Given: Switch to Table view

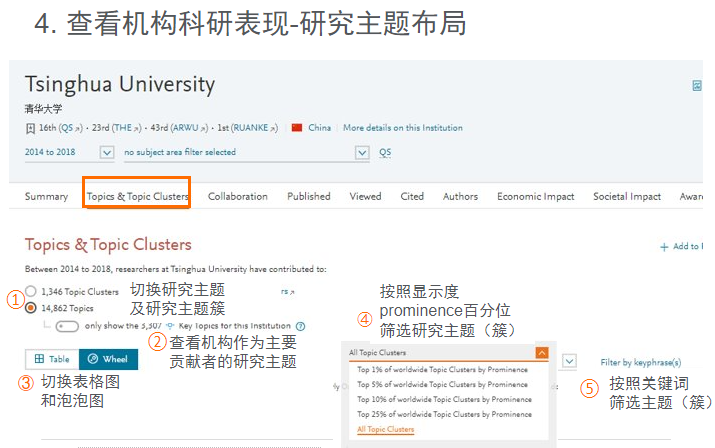Looking at the screenshot, I should coord(52,359).
